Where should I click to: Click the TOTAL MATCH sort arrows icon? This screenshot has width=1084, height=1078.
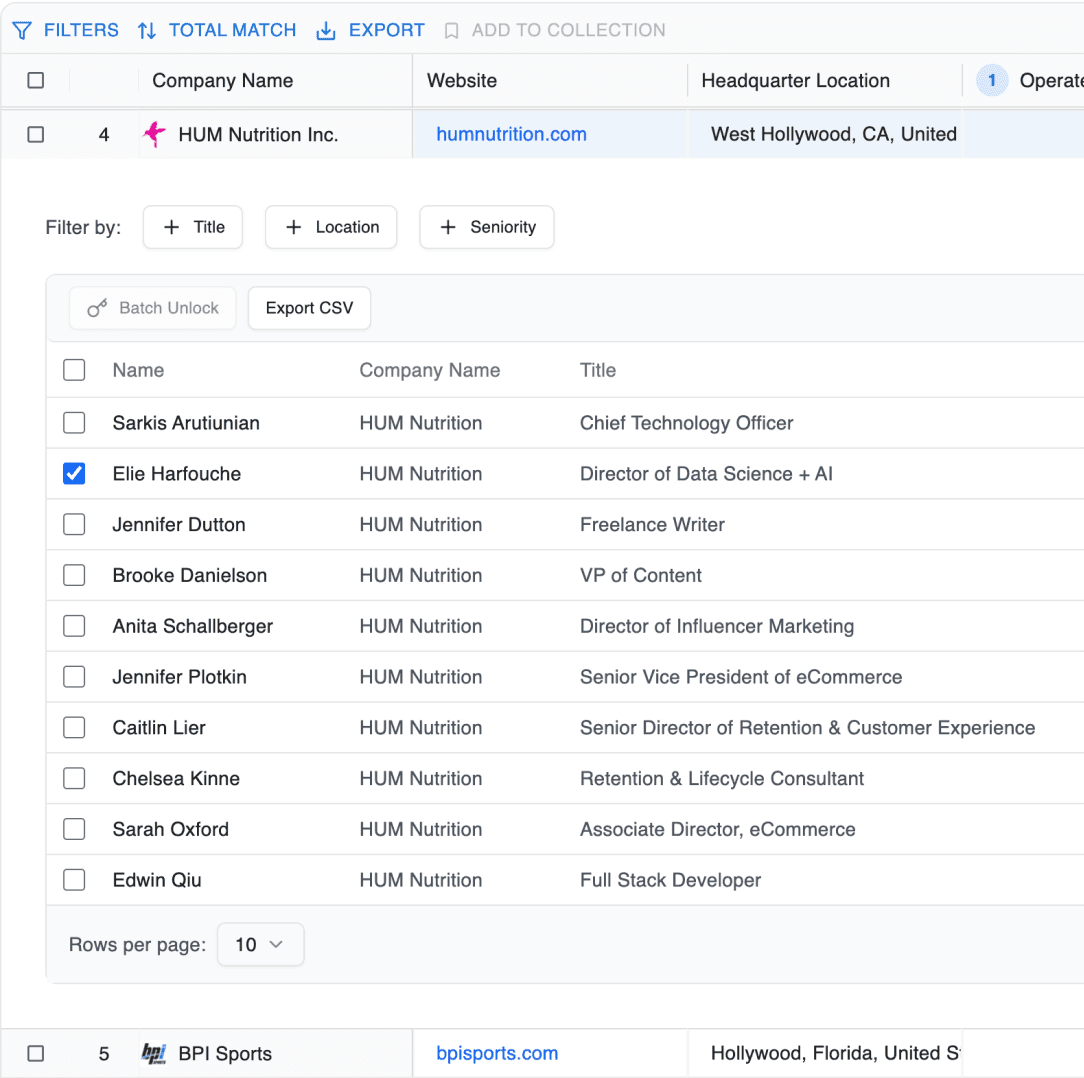click(x=147, y=30)
